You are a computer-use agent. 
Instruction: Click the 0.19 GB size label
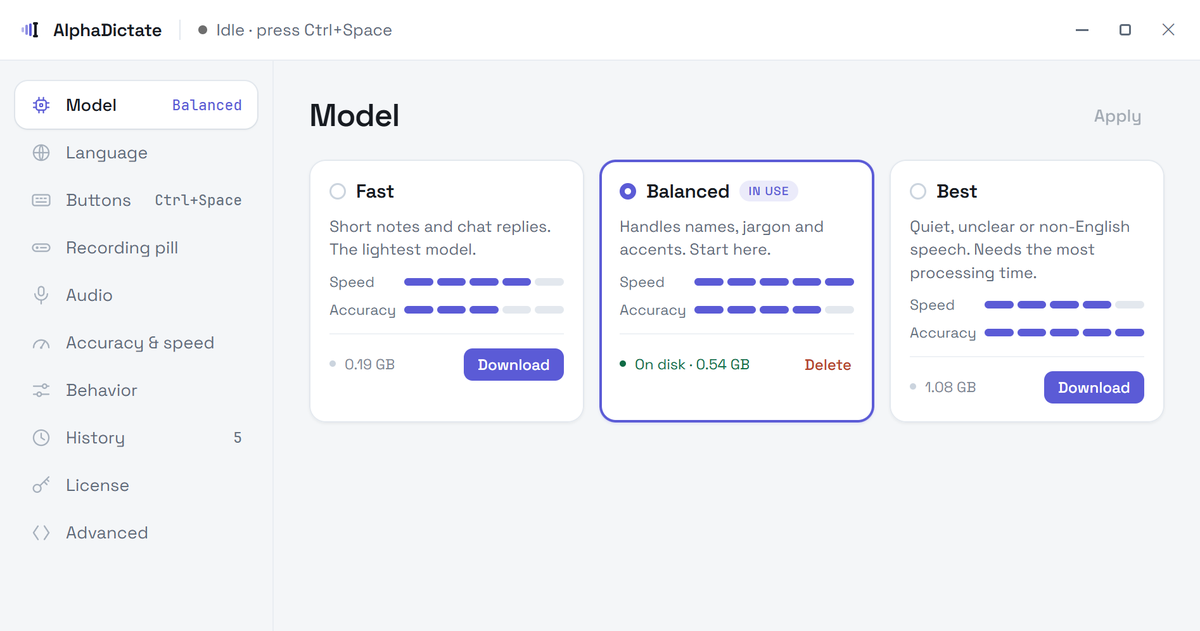pos(370,365)
